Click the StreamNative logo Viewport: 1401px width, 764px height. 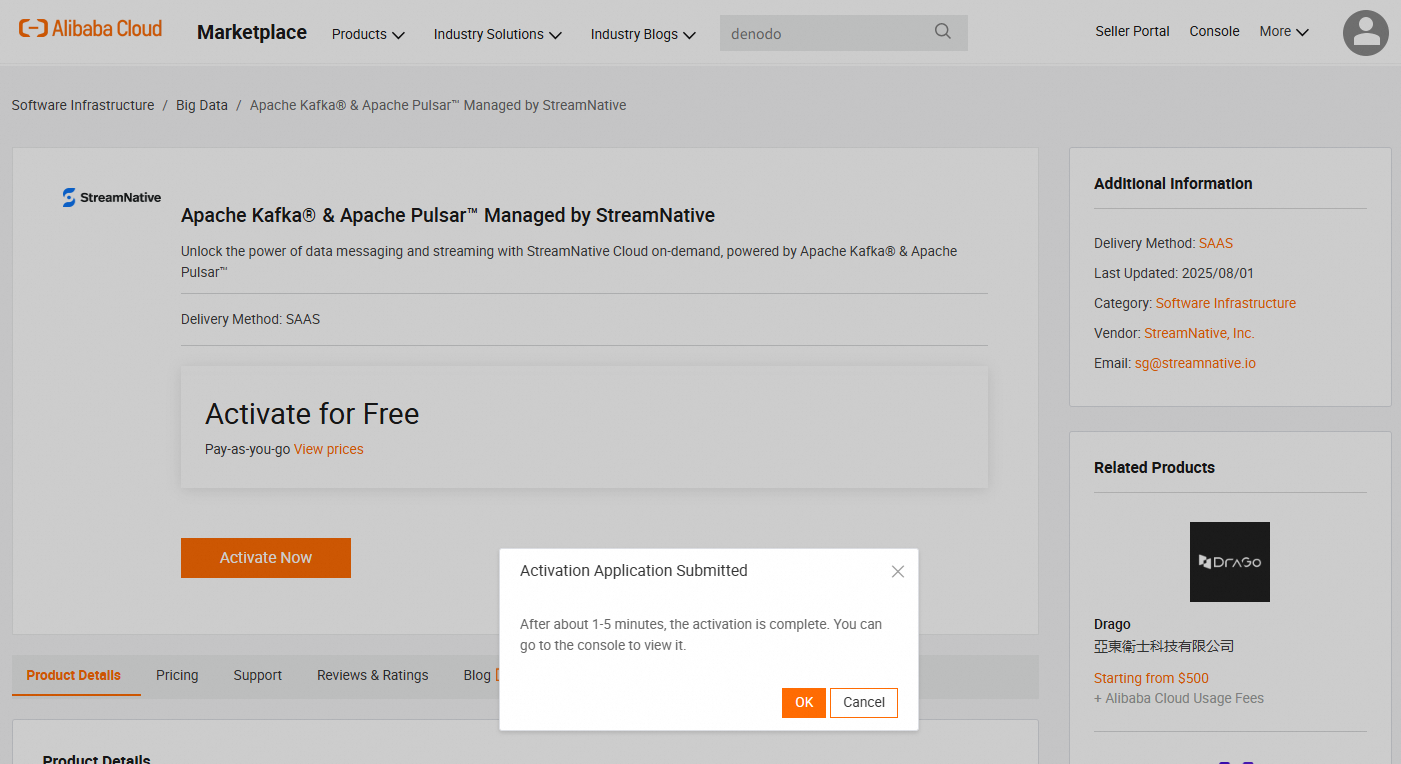[111, 197]
